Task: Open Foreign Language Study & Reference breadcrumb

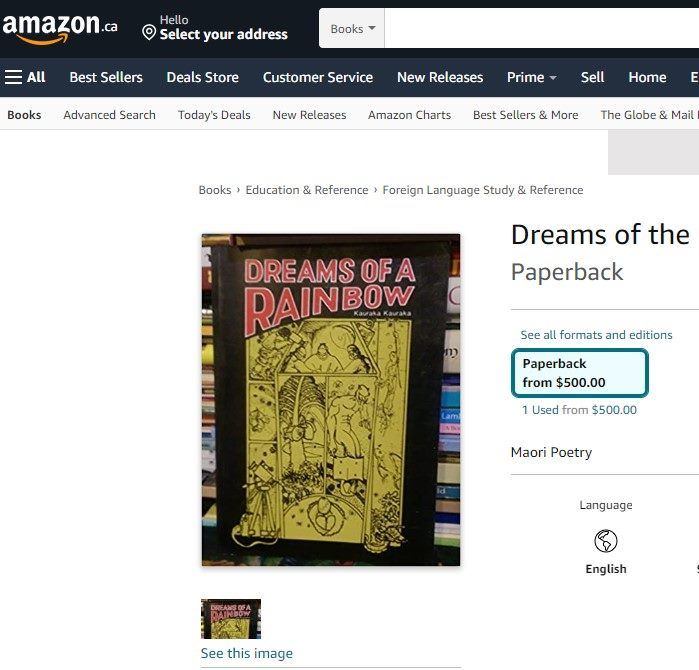Action: point(483,190)
